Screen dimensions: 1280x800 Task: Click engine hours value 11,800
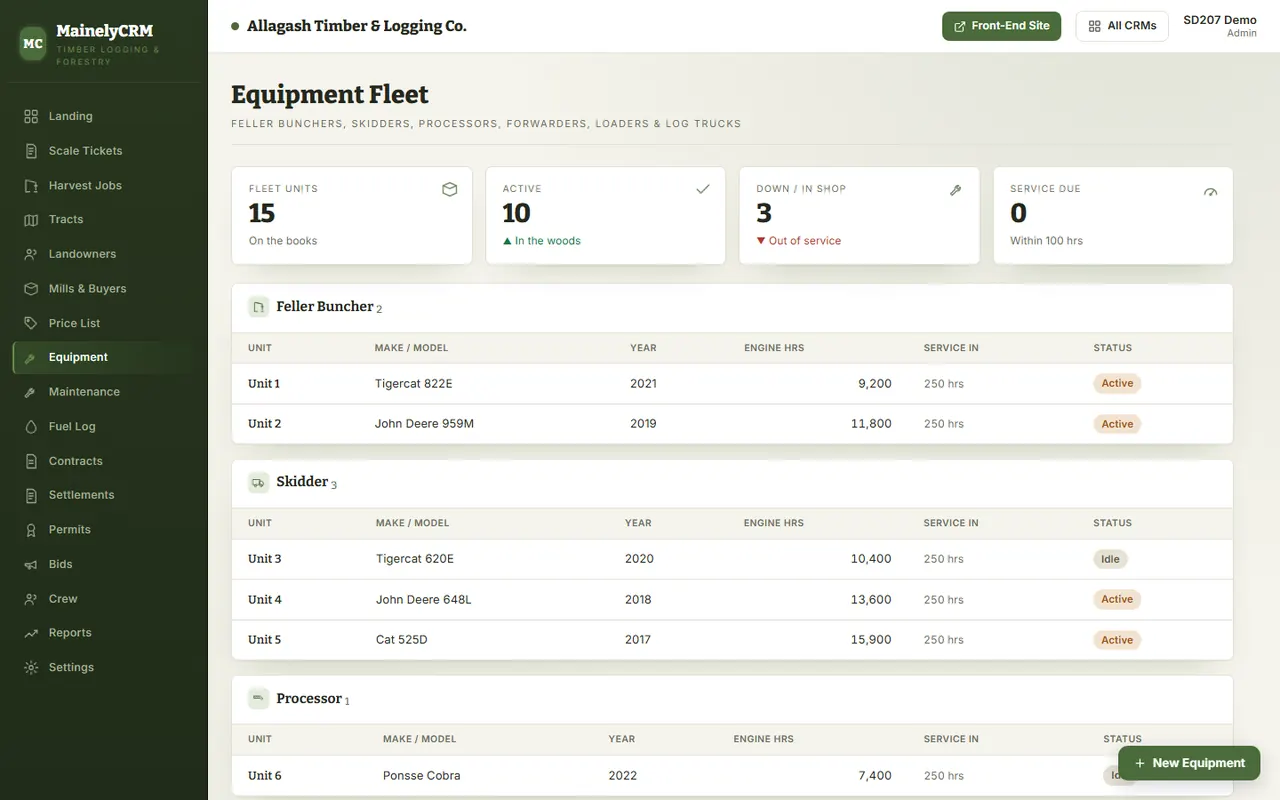click(871, 424)
